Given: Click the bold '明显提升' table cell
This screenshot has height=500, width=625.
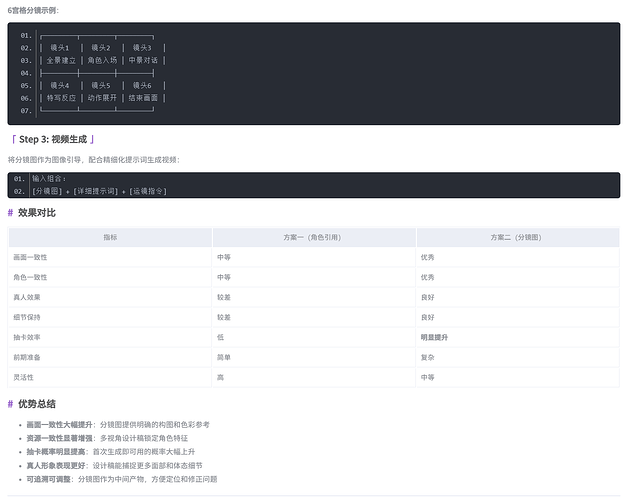Looking at the screenshot, I should [434, 337].
